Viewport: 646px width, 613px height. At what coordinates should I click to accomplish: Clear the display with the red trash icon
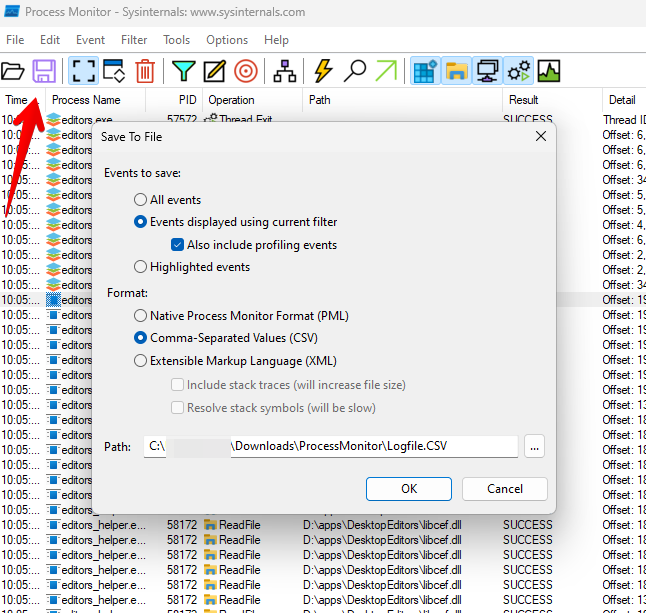click(x=145, y=71)
